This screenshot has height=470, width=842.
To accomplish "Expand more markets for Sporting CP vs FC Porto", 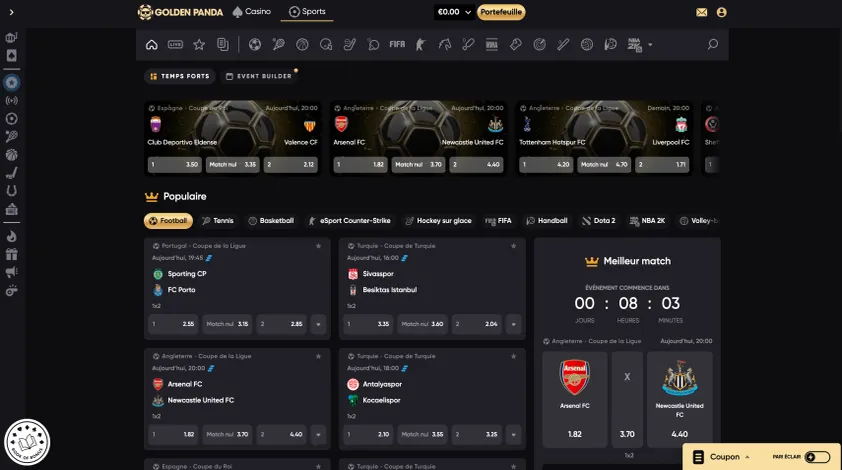I will coord(318,324).
